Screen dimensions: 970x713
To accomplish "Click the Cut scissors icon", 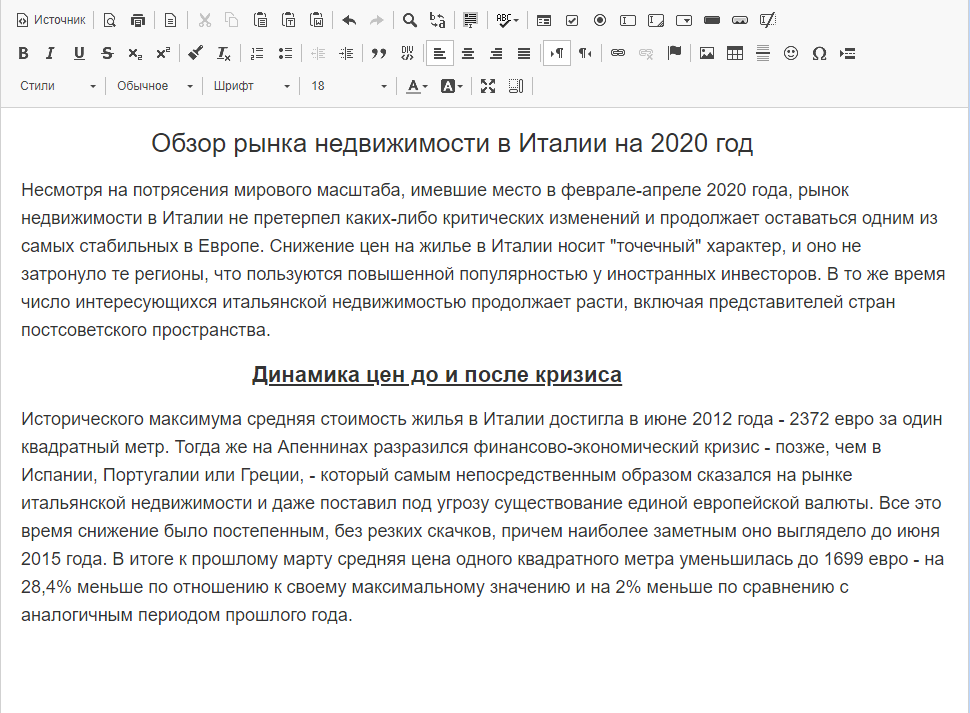I will pos(204,20).
